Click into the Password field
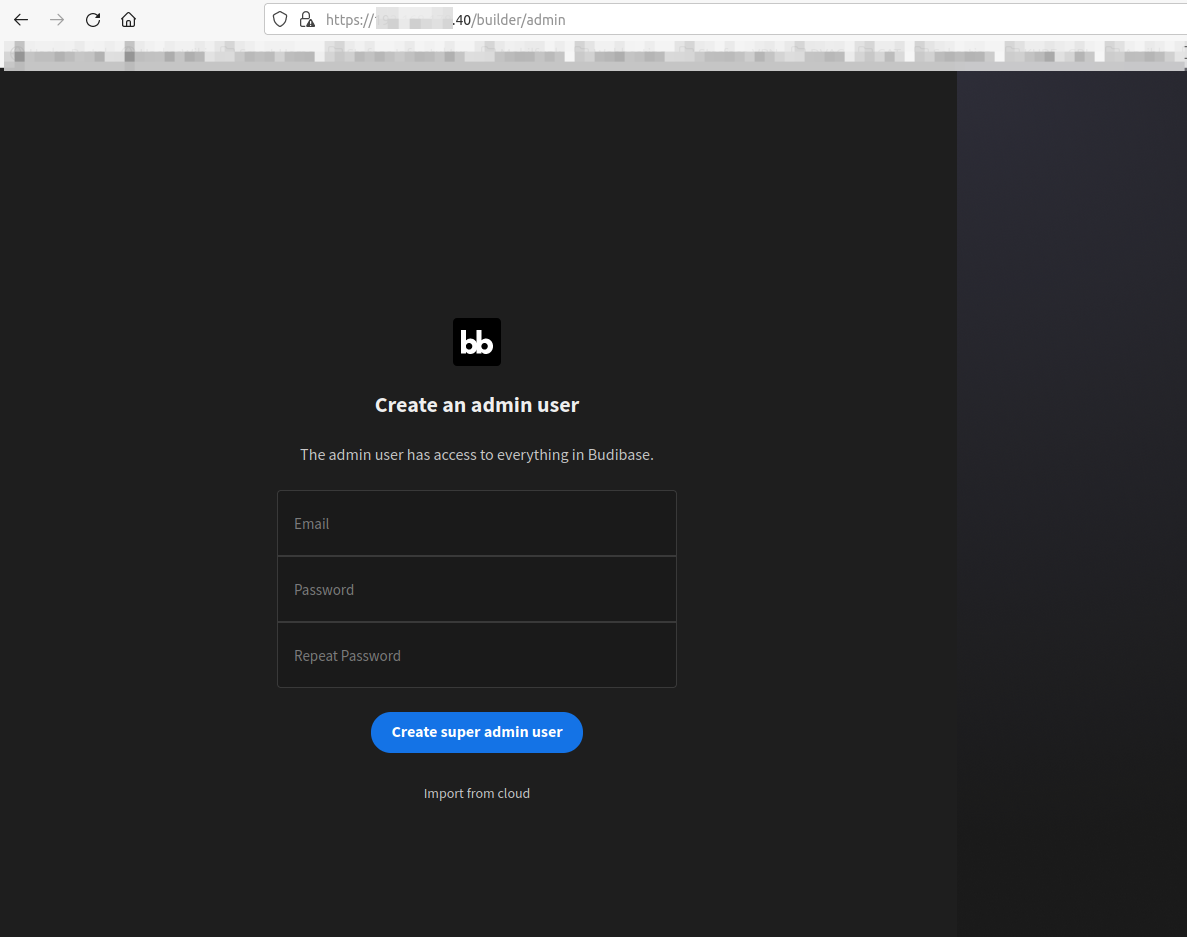The image size is (1187, 937). 477,589
